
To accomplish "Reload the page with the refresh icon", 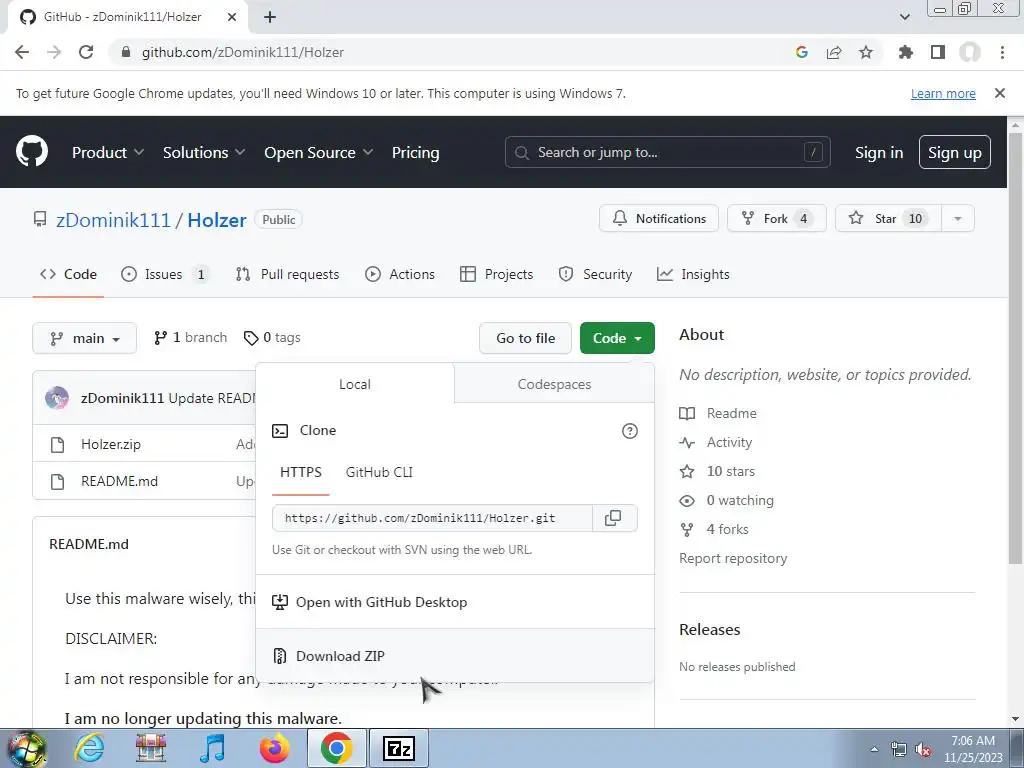I will point(86,52).
